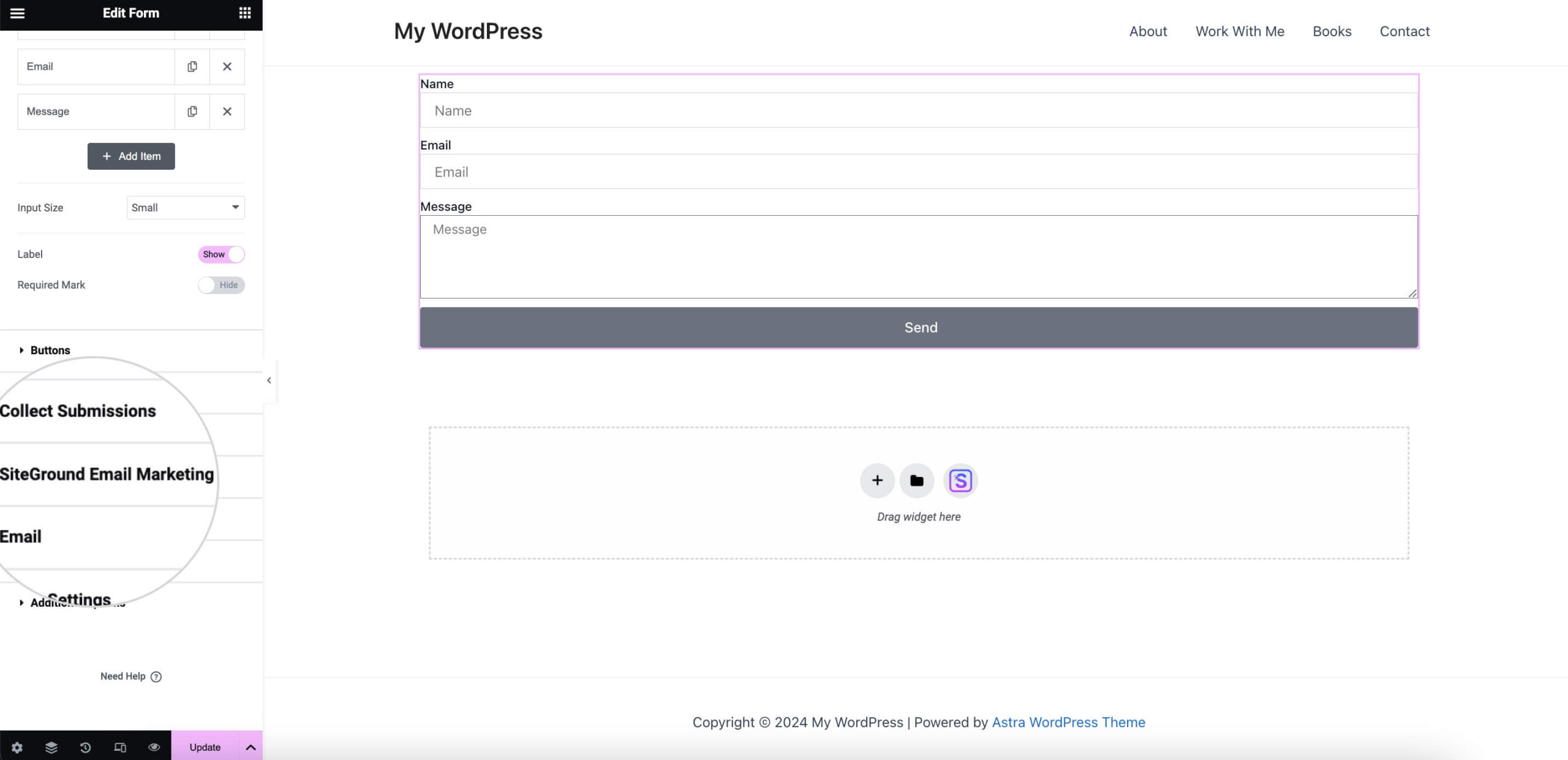This screenshot has width=1568, height=760.
Task: Duplicate the Message form field item
Action: tap(192, 112)
